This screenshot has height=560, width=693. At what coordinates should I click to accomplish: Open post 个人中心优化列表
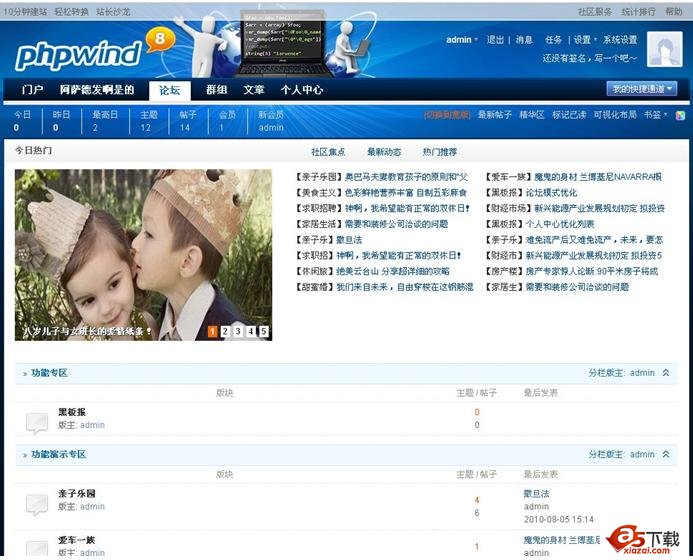click(560, 224)
